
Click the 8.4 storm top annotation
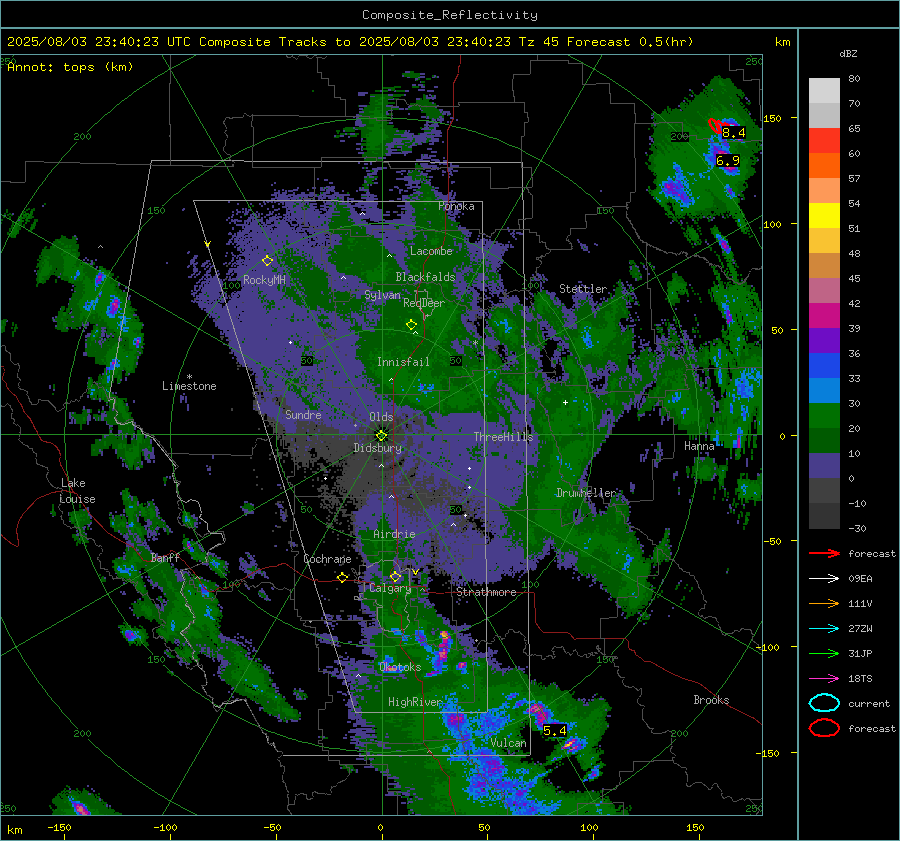[733, 133]
